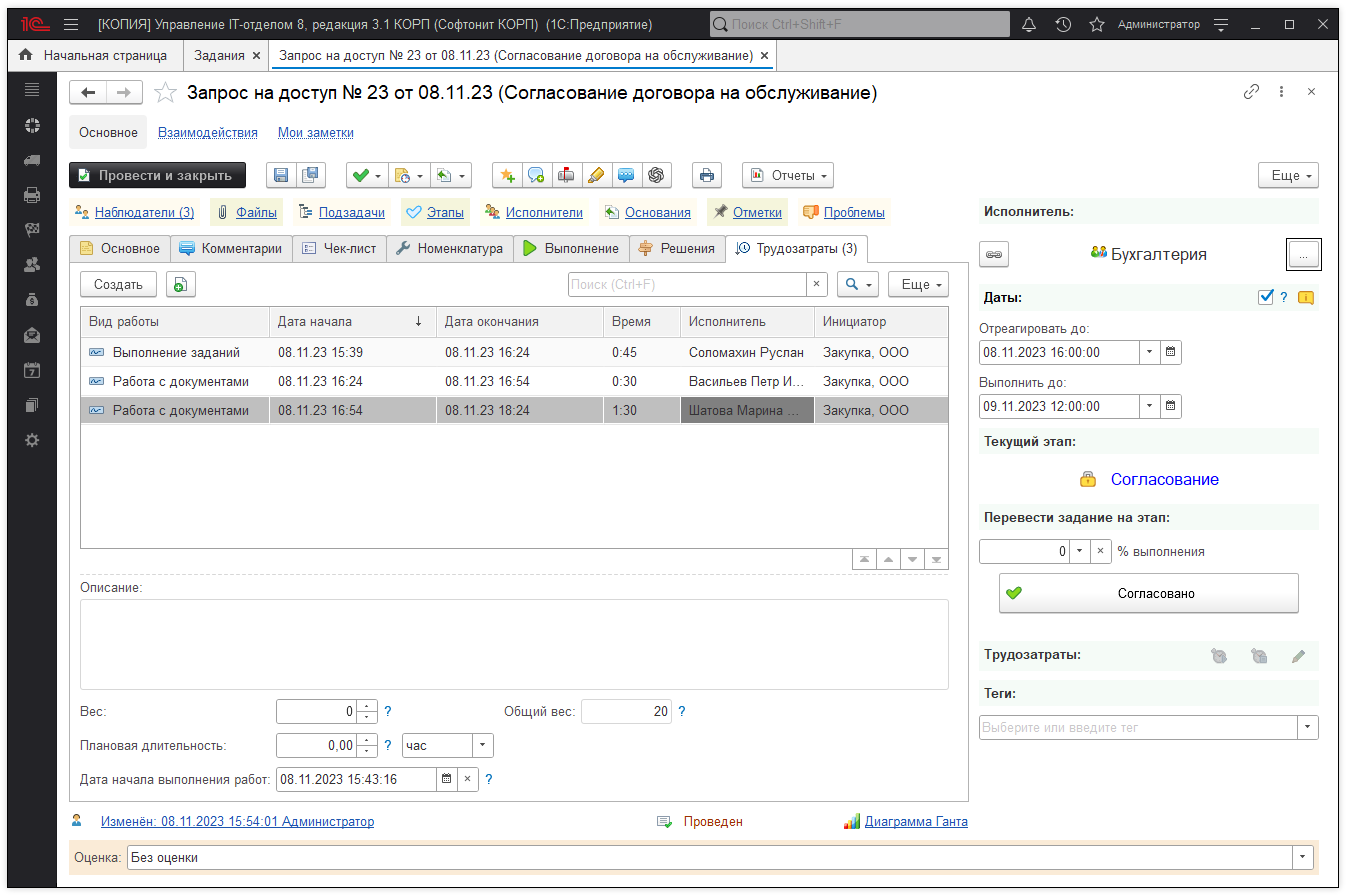Increase the Вес value with the up stepper
Image resolution: width=1346 pixels, height=895 pixels.
tap(367, 707)
